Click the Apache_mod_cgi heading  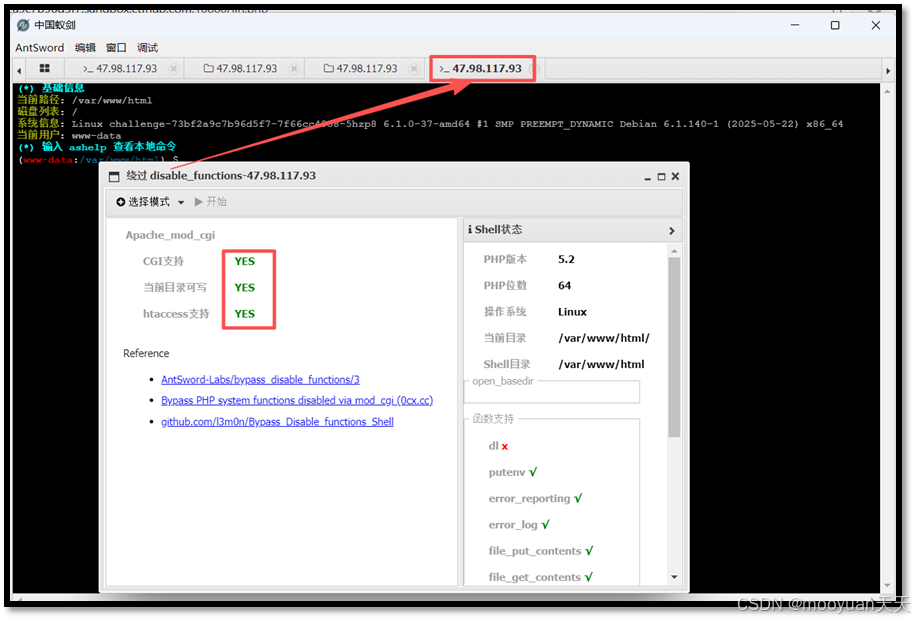(x=170, y=235)
